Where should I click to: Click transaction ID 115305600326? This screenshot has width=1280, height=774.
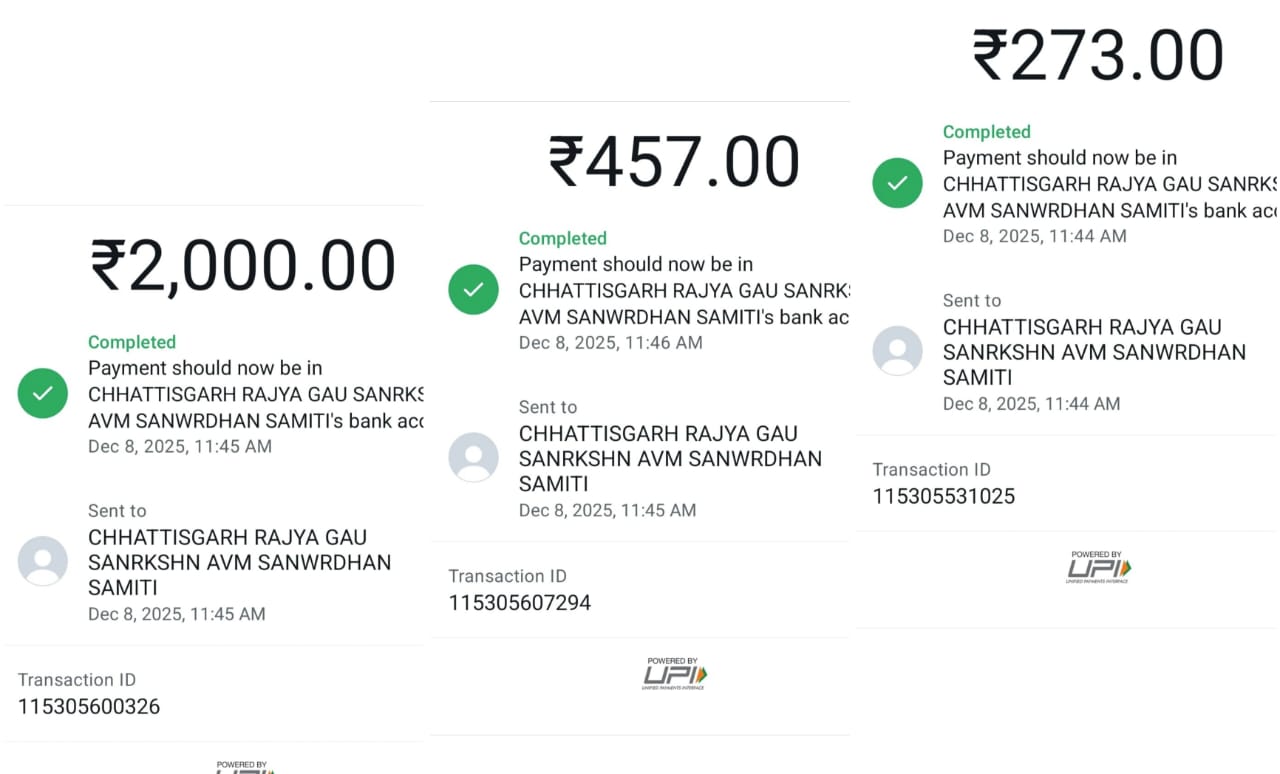(89, 707)
